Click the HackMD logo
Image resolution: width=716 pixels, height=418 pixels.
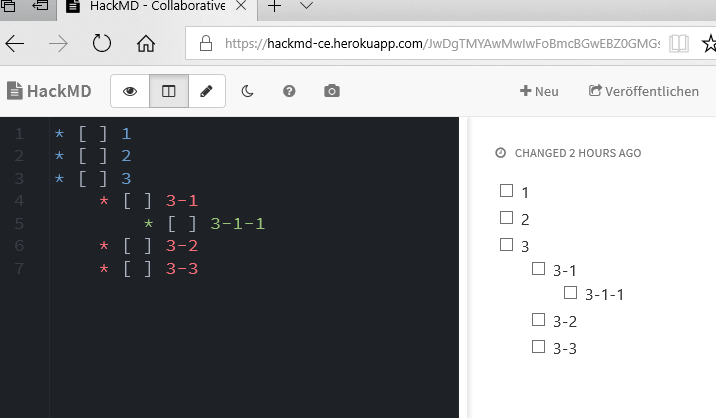click(x=49, y=91)
